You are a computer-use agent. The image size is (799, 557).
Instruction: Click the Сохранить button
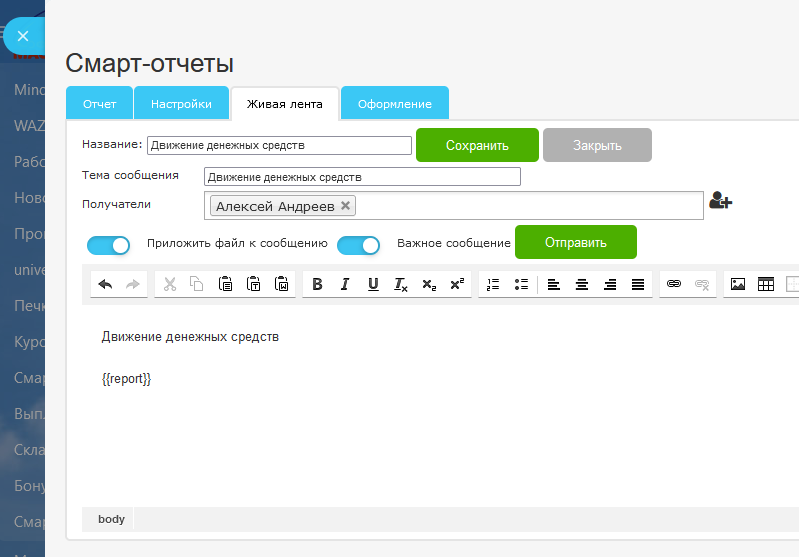point(477,145)
